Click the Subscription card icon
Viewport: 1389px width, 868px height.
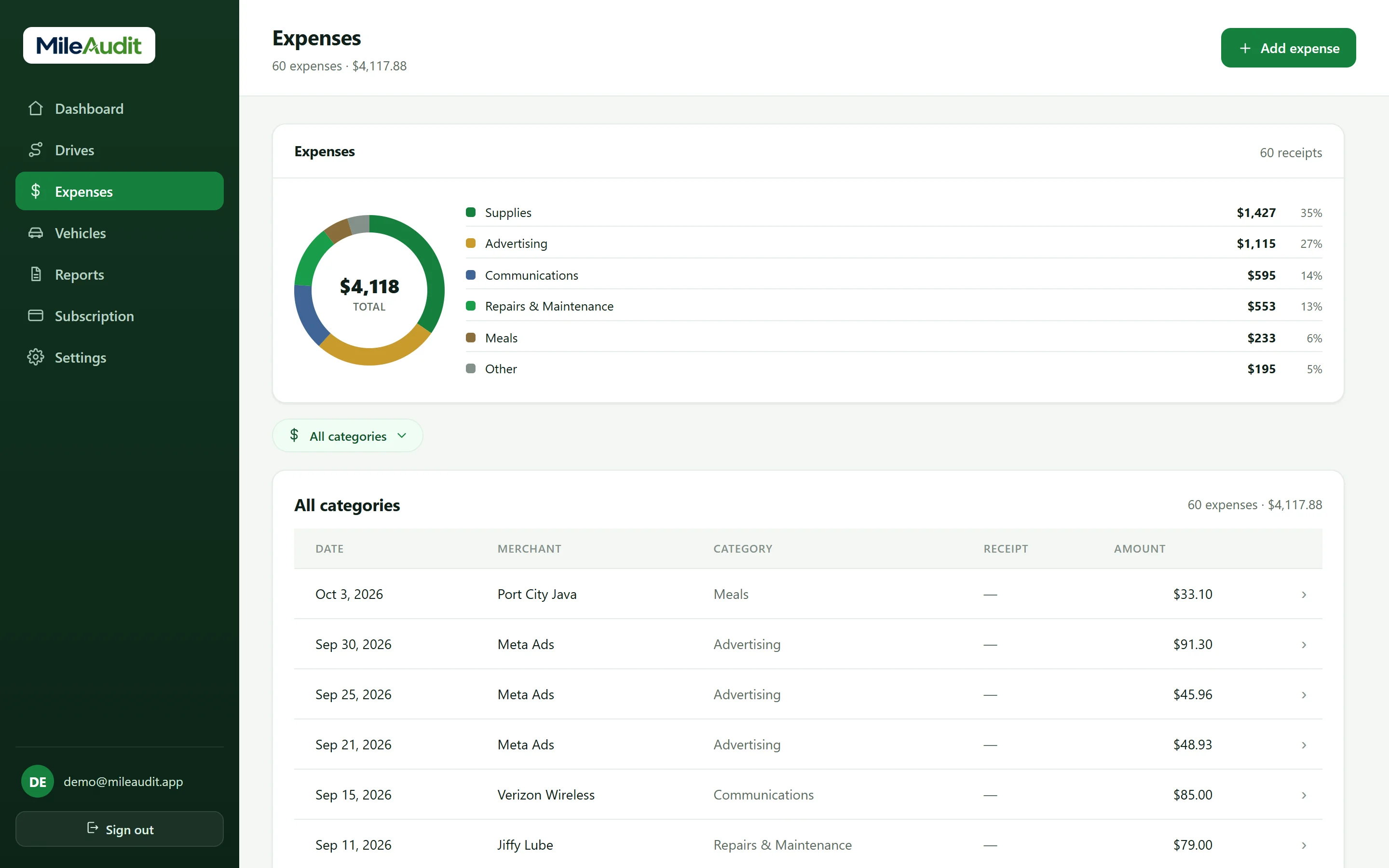pyautogui.click(x=36, y=316)
